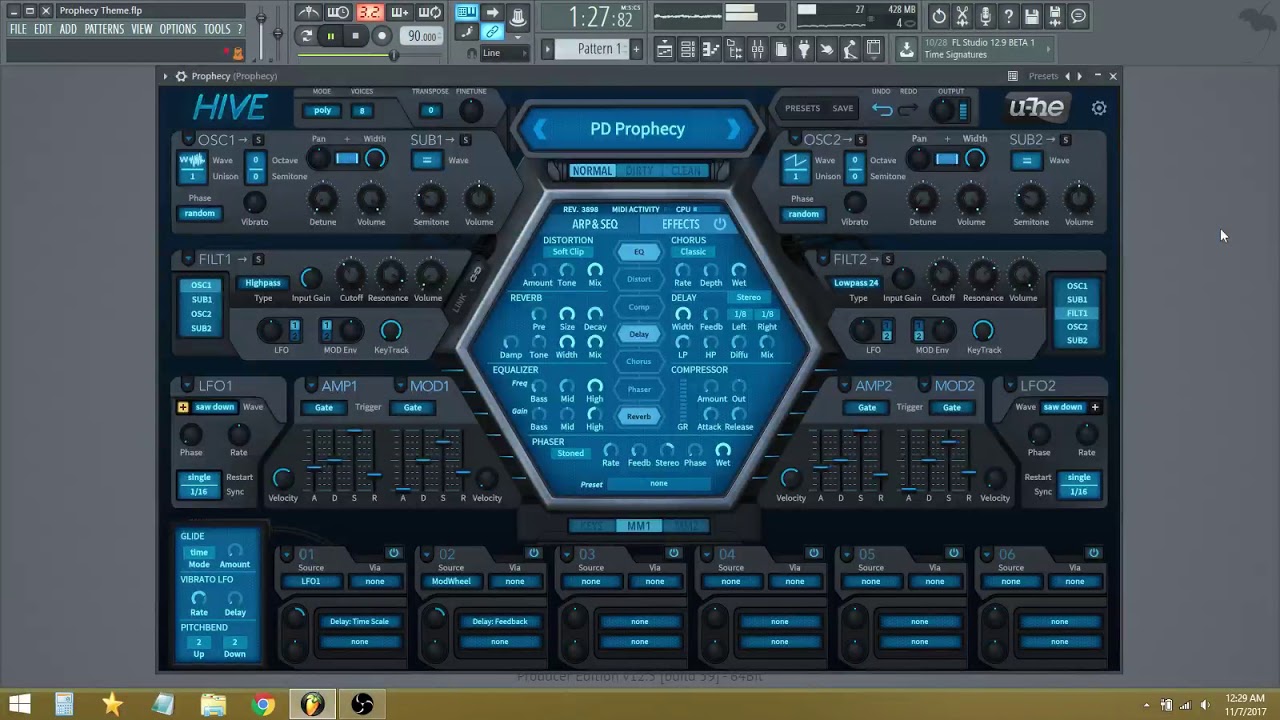Click the PRESETS button
Viewport: 1280px width, 720px height.
[x=802, y=108]
